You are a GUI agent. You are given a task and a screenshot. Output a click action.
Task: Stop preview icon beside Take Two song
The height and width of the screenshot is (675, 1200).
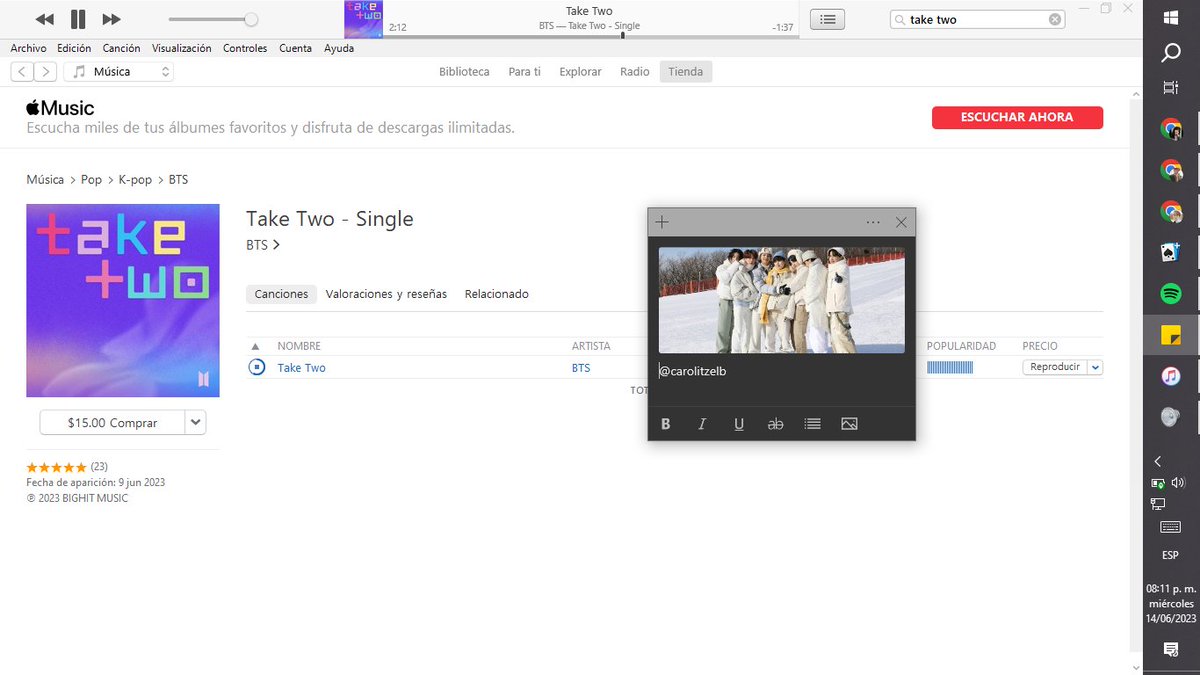(x=256, y=367)
